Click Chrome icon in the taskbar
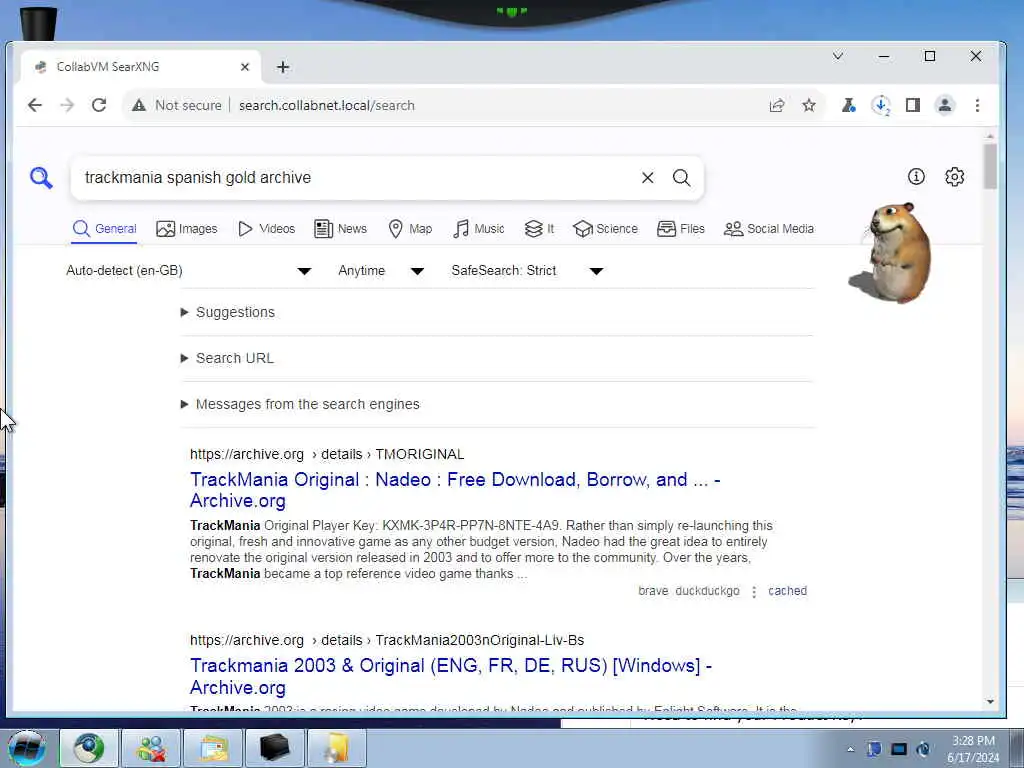The height and width of the screenshot is (768, 1024). pos(88,748)
